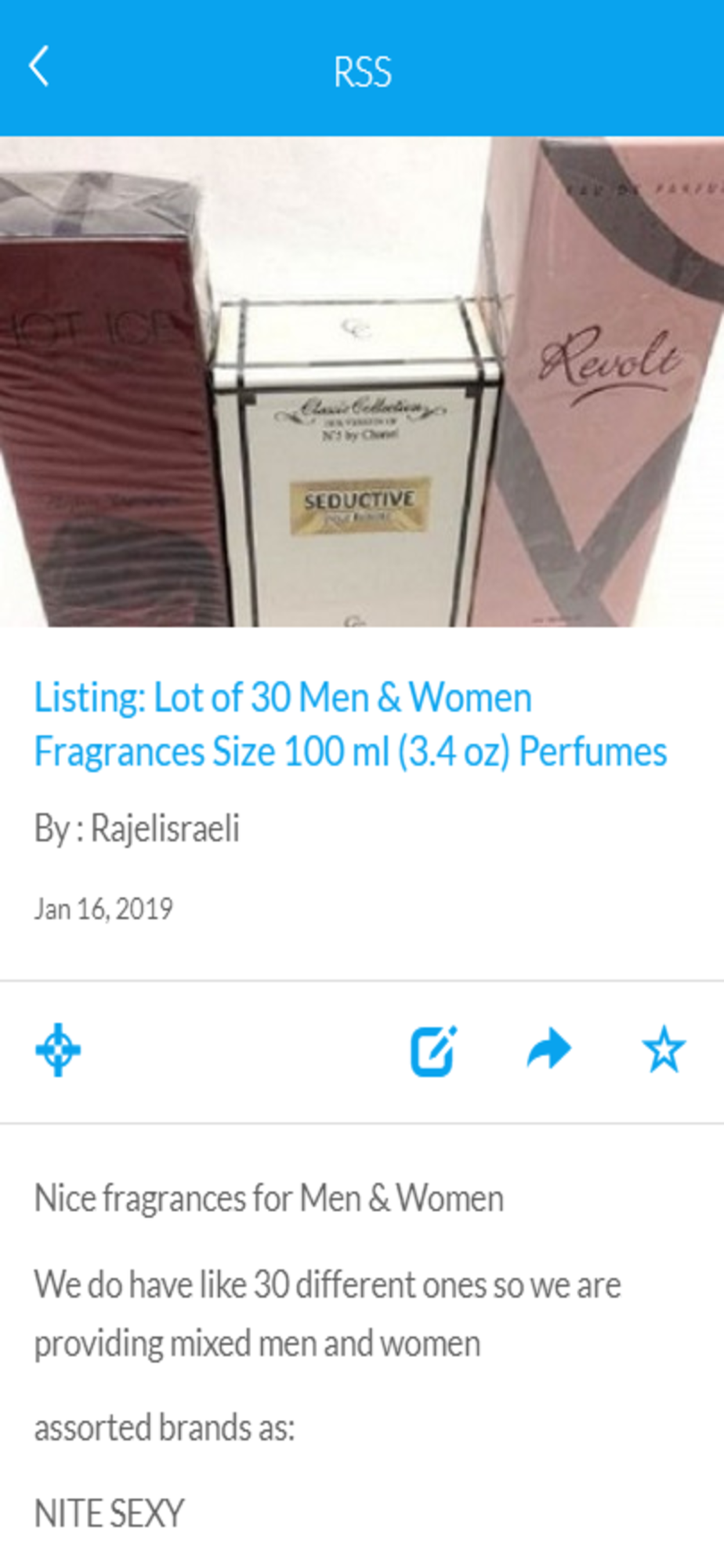Tap the gold SEDUCTIVE label in photo
The width and height of the screenshot is (724, 1568).
tap(359, 506)
